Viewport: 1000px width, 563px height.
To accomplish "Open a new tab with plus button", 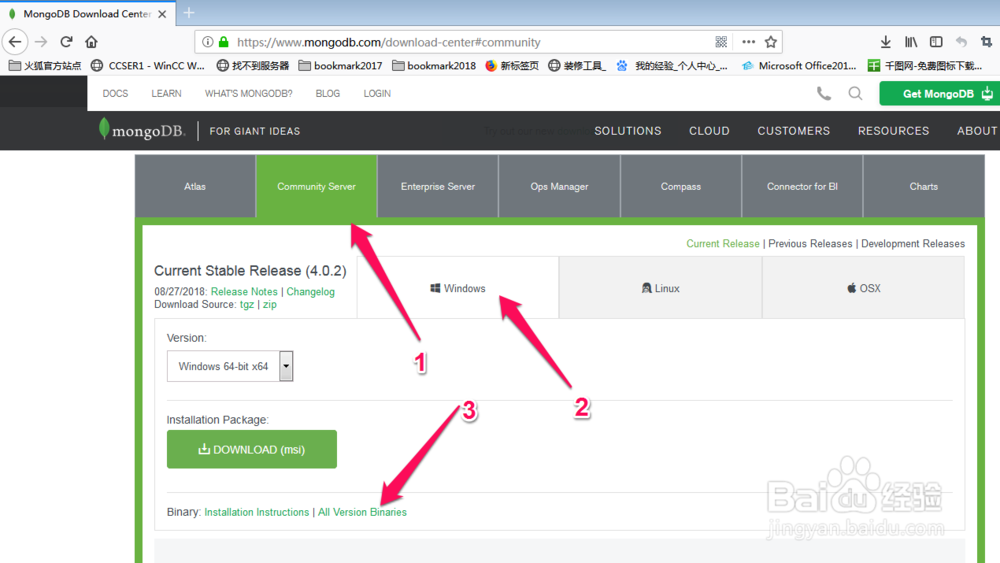I will point(189,13).
